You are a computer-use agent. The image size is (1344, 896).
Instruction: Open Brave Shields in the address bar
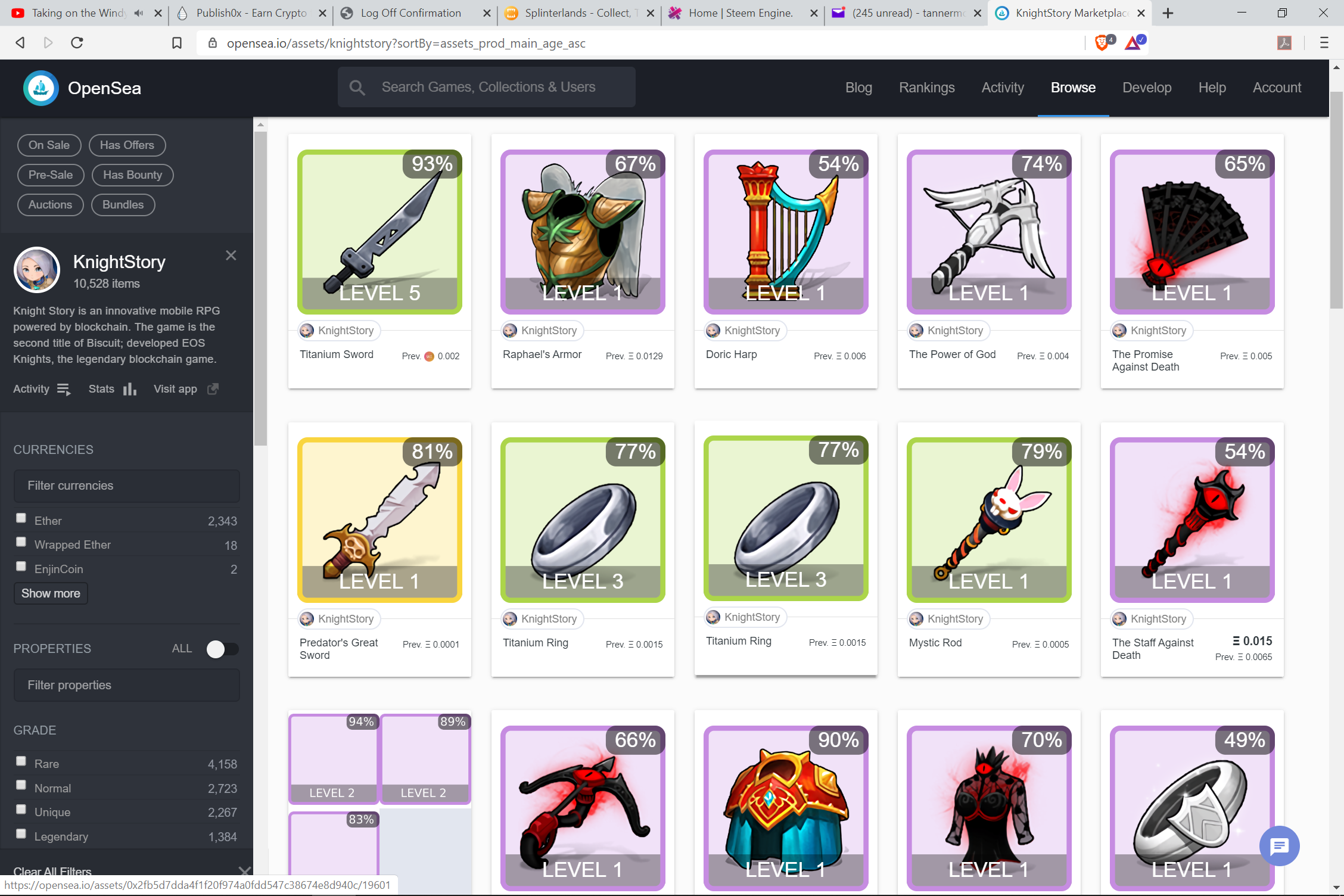pos(1102,42)
